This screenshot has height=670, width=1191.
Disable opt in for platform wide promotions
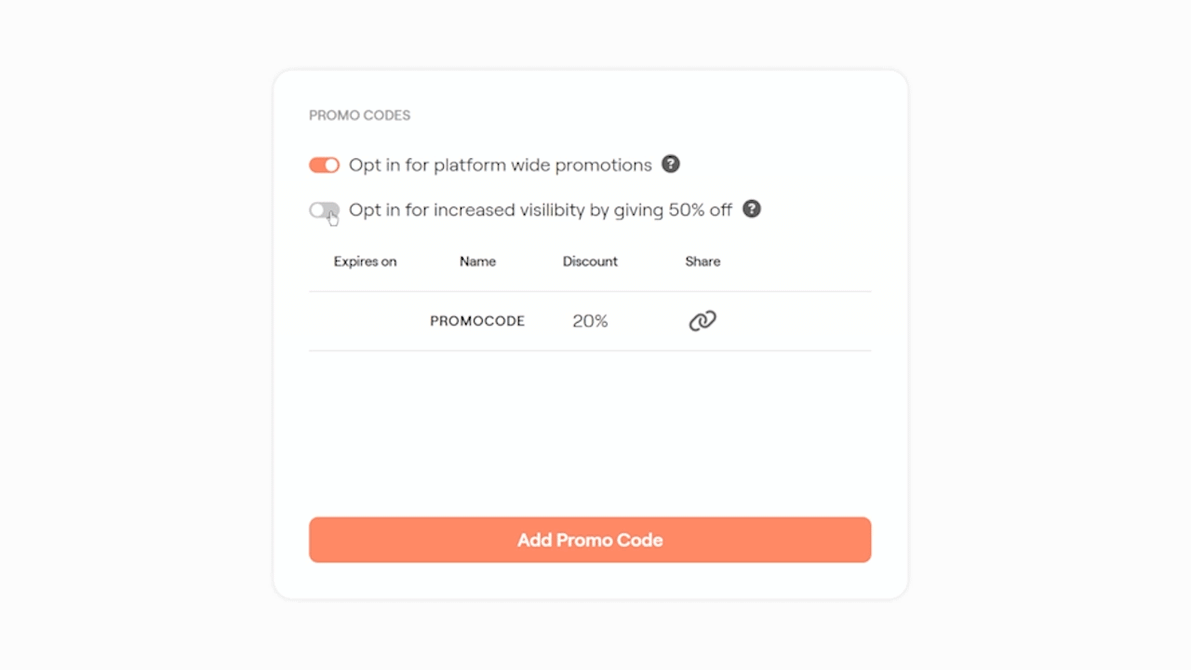pos(323,164)
